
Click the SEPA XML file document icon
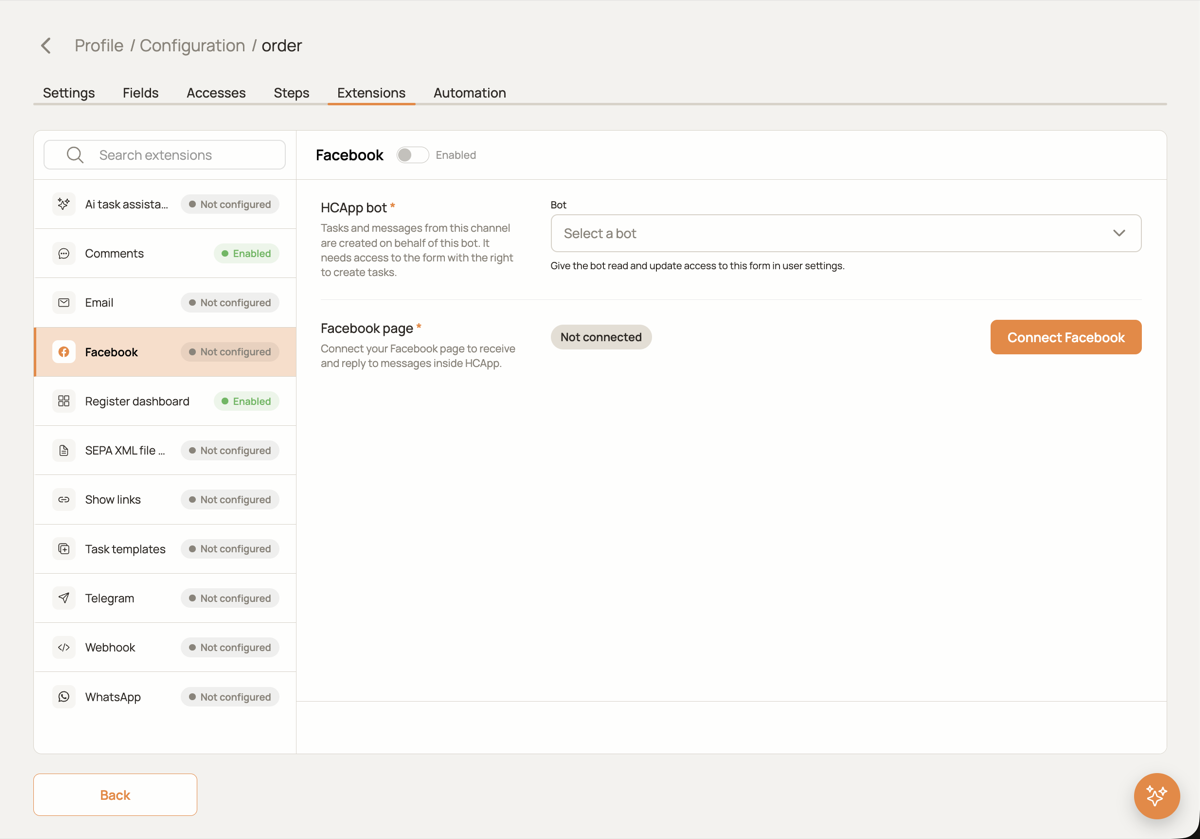point(64,451)
